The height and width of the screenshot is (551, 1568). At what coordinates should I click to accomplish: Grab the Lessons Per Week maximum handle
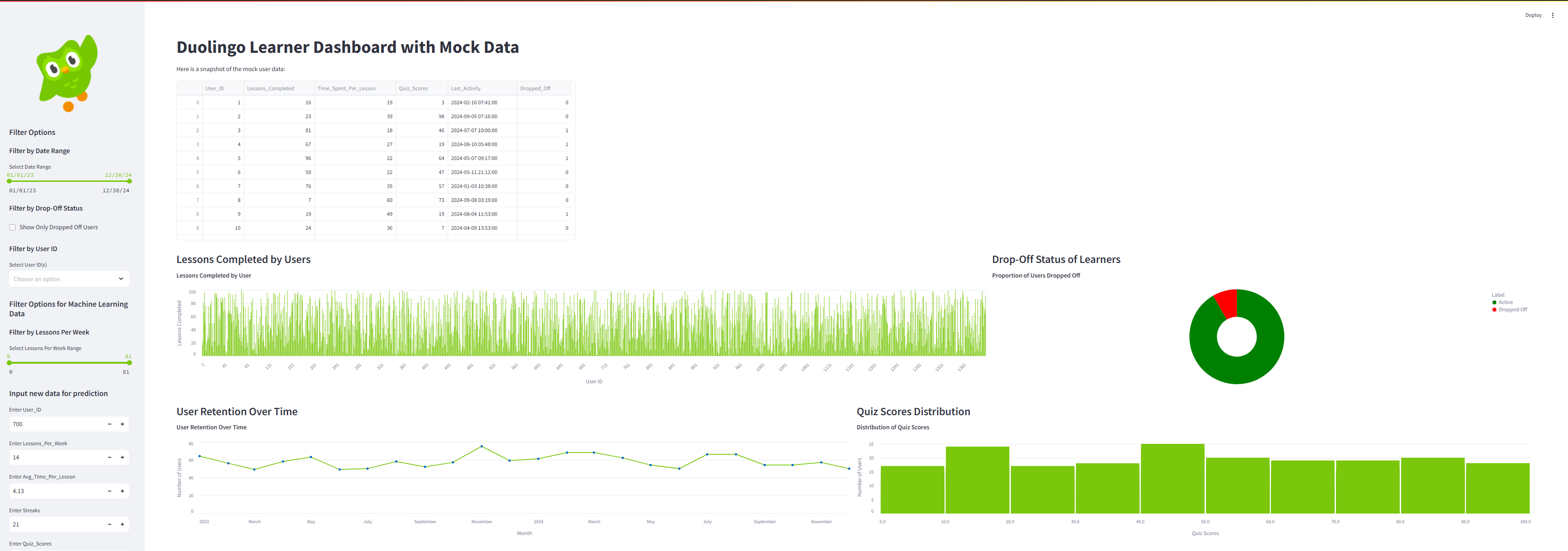[x=129, y=362]
